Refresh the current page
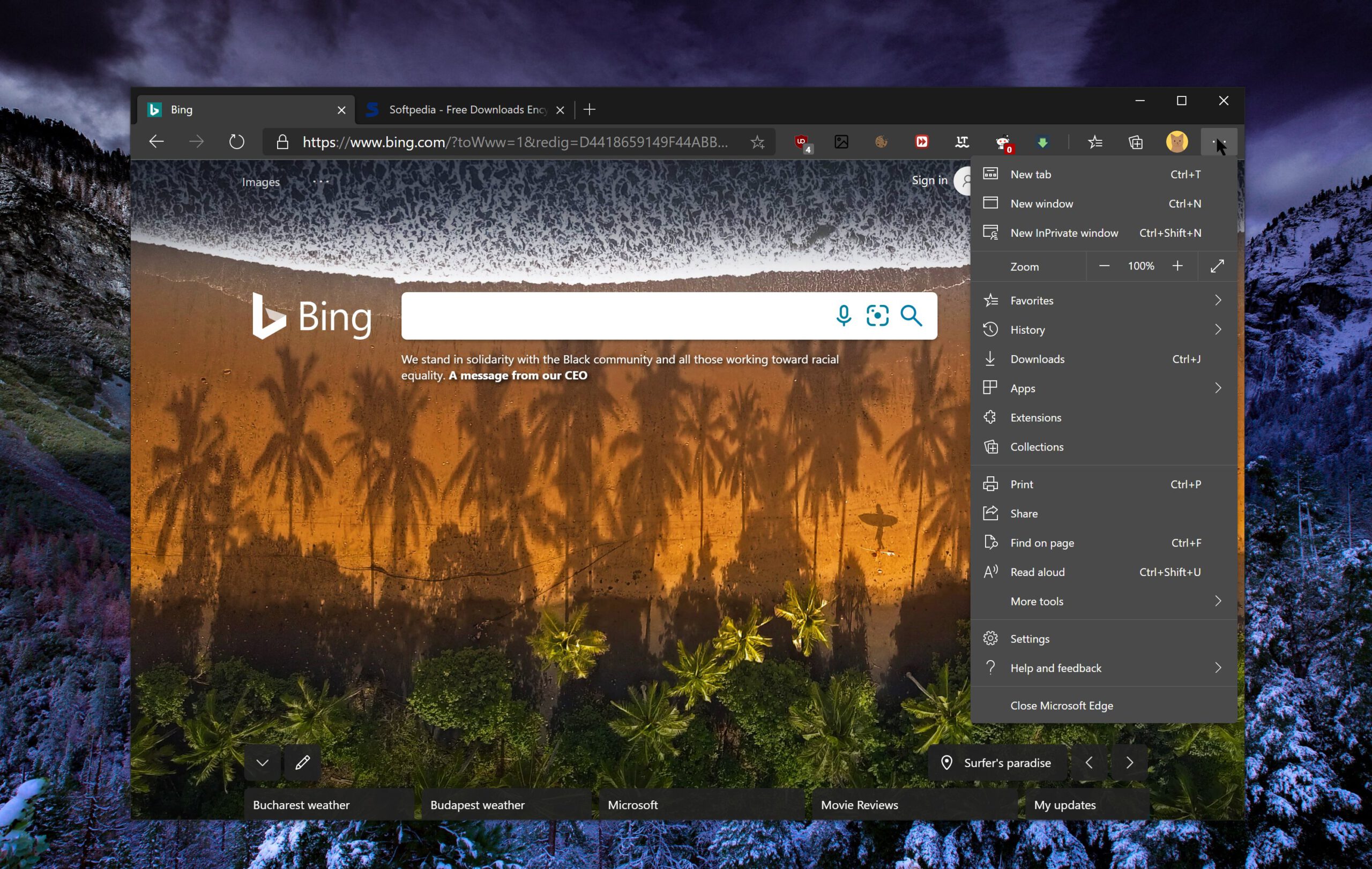This screenshot has width=1372, height=869. [x=236, y=142]
